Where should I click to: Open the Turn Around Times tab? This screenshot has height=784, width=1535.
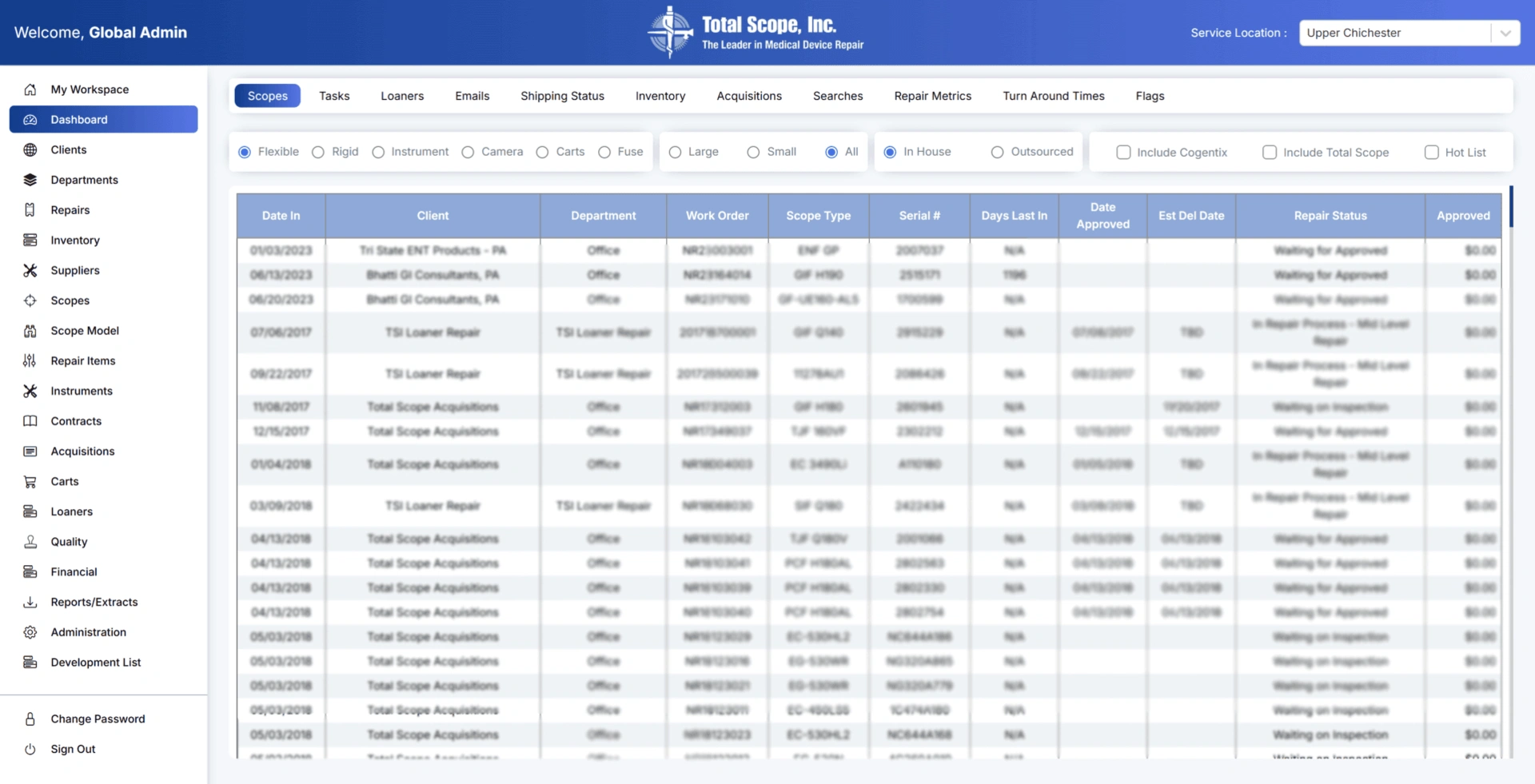tap(1053, 96)
